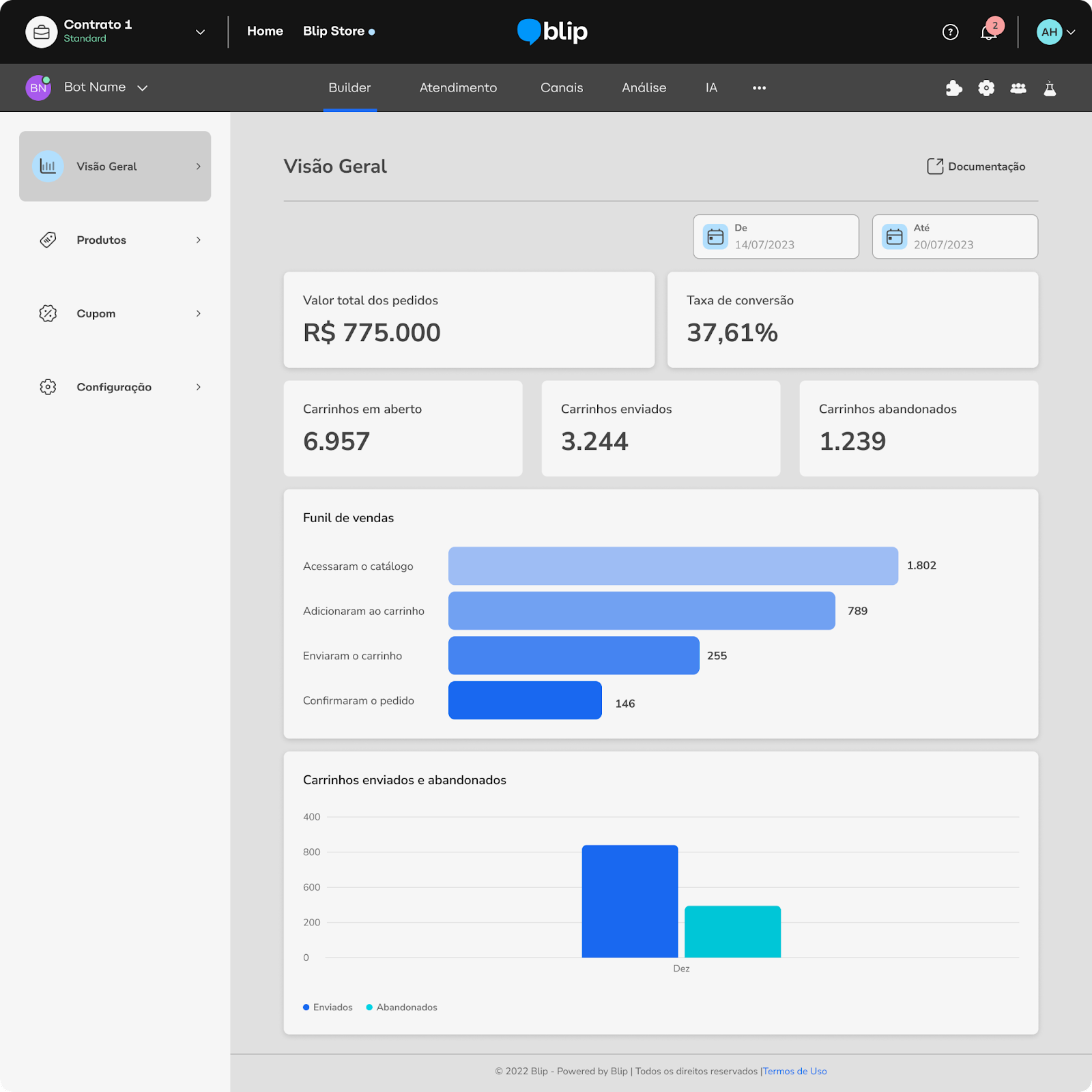Open the Bot Name dropdown
Screen dimensions: 1092x1092
click(142, 88)
